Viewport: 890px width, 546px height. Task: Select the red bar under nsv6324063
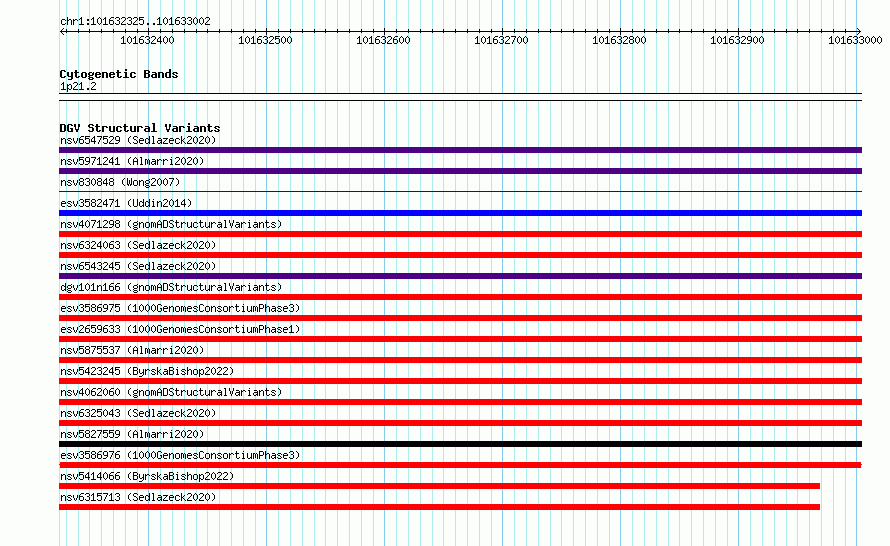(460, 255)
